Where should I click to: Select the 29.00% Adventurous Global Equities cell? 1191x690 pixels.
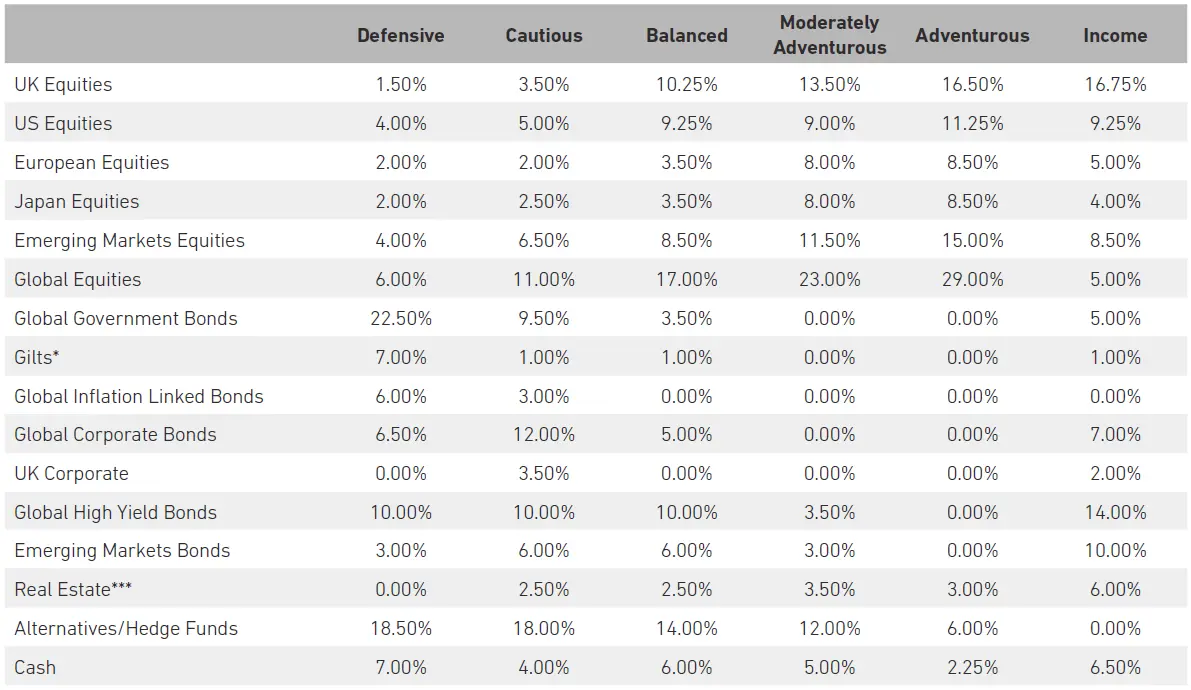[x=972, y=280]
